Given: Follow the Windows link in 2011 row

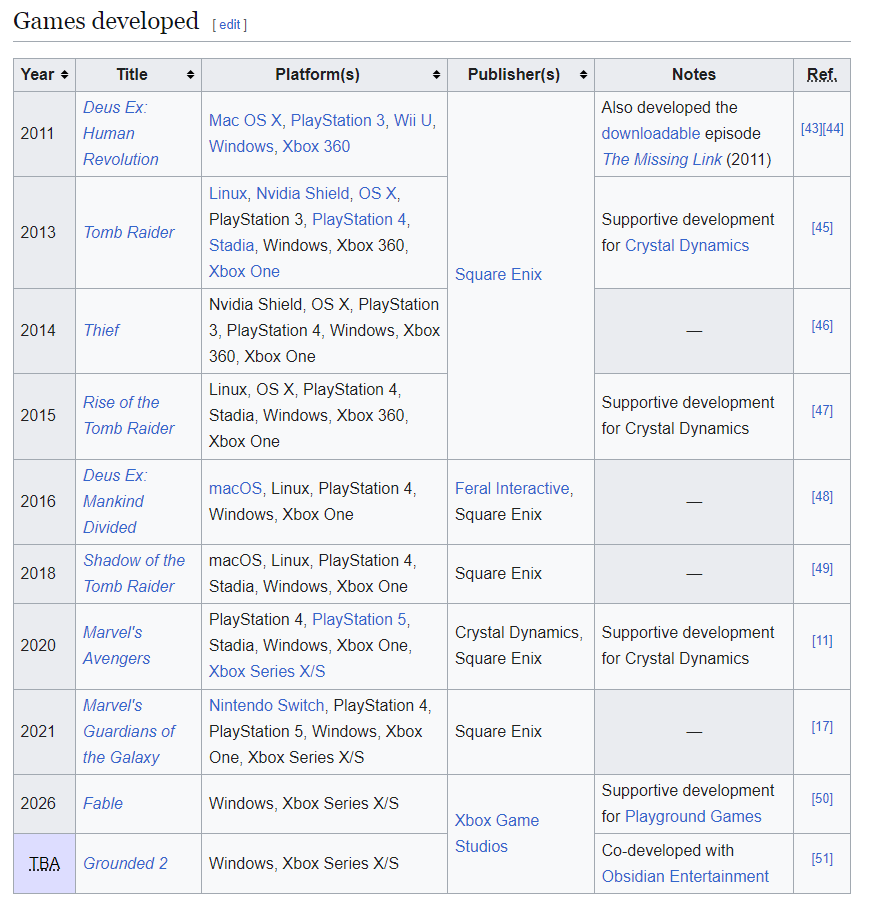Looking at the screenshot, I should pyautogui.click(x=241, y=147).
